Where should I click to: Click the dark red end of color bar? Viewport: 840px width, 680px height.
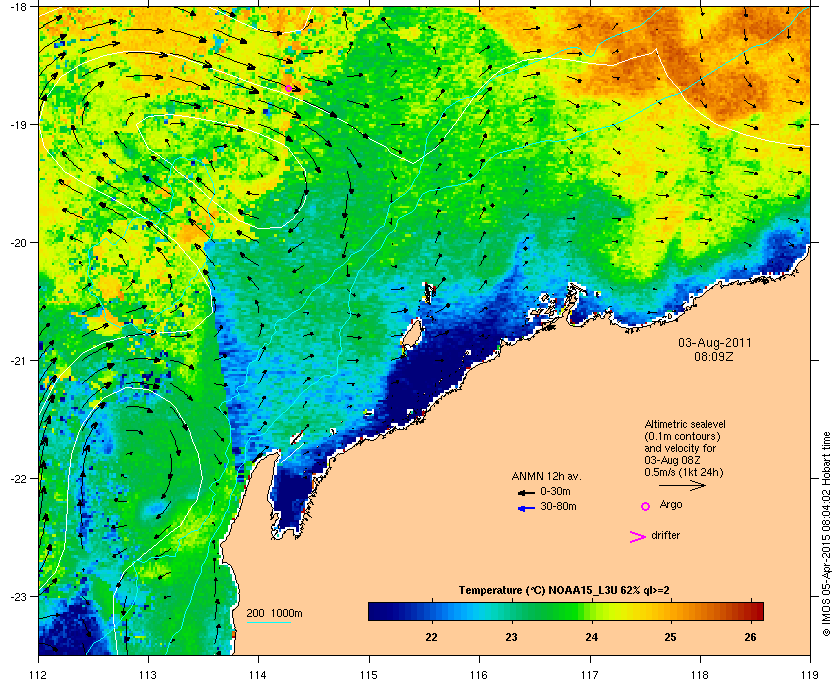coord(756,611)
